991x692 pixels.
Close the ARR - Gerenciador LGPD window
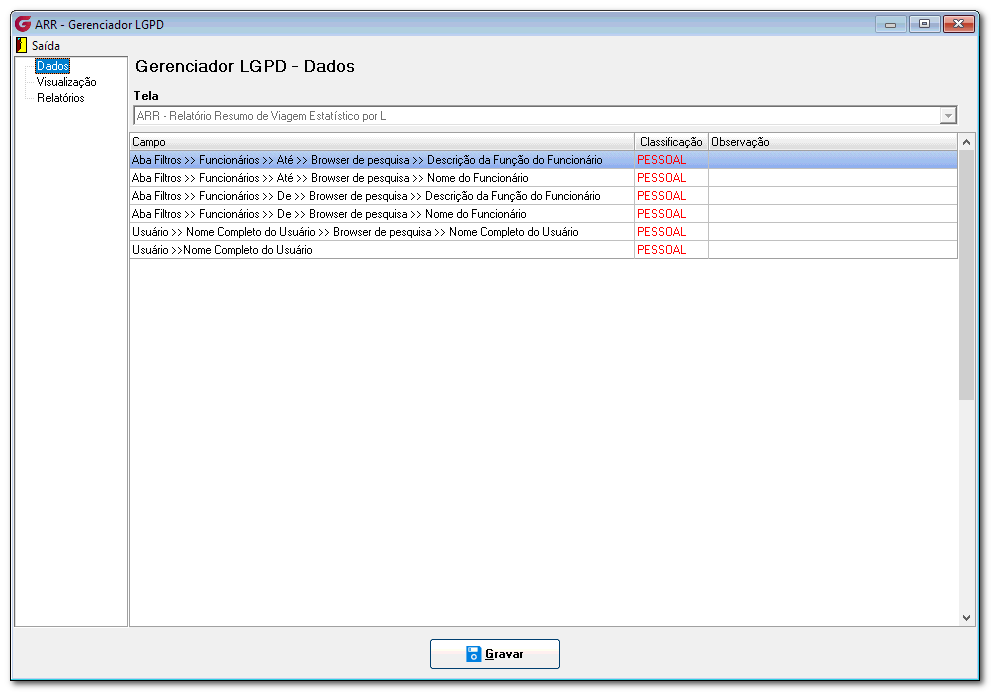click(x=958, y=24)
